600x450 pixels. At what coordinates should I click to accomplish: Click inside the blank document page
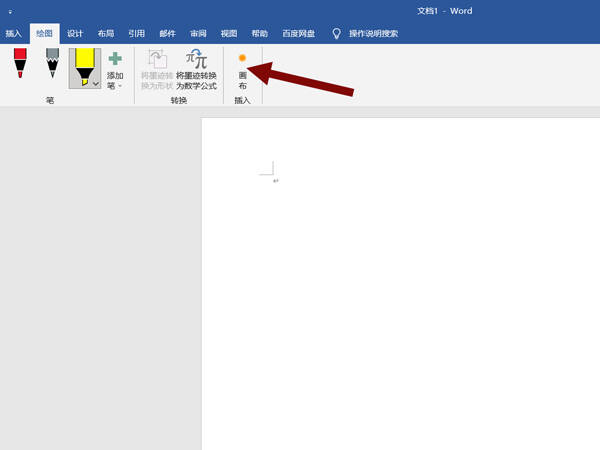click(401, 284)
